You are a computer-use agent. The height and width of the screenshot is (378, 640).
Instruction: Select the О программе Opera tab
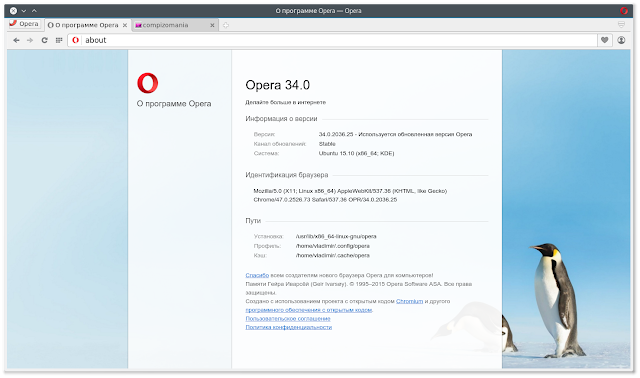pos(87,25)
